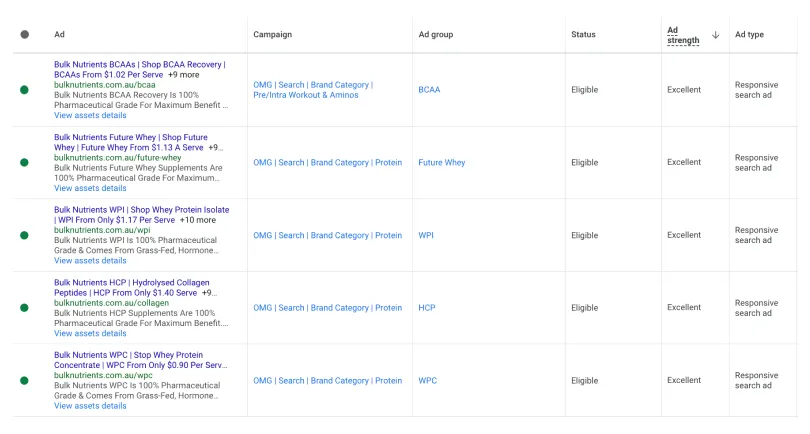View assets details for Future Whey ad
The height and width of the screenshot is (434, 810).
click(x=90, y=188)
